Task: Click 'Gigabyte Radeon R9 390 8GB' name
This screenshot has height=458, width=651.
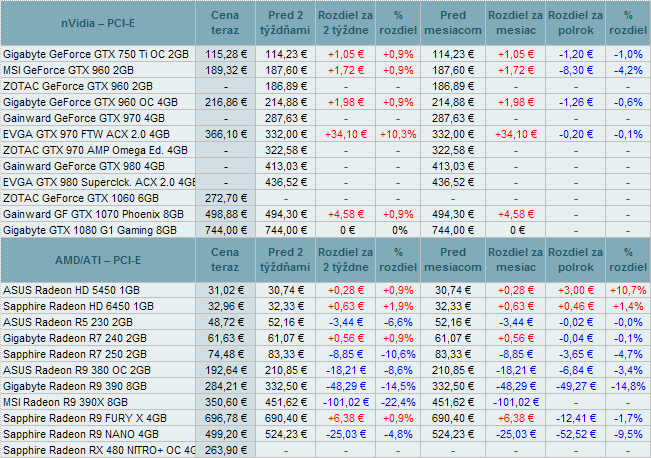Action: pyautogui.click(x=75, y=386)
